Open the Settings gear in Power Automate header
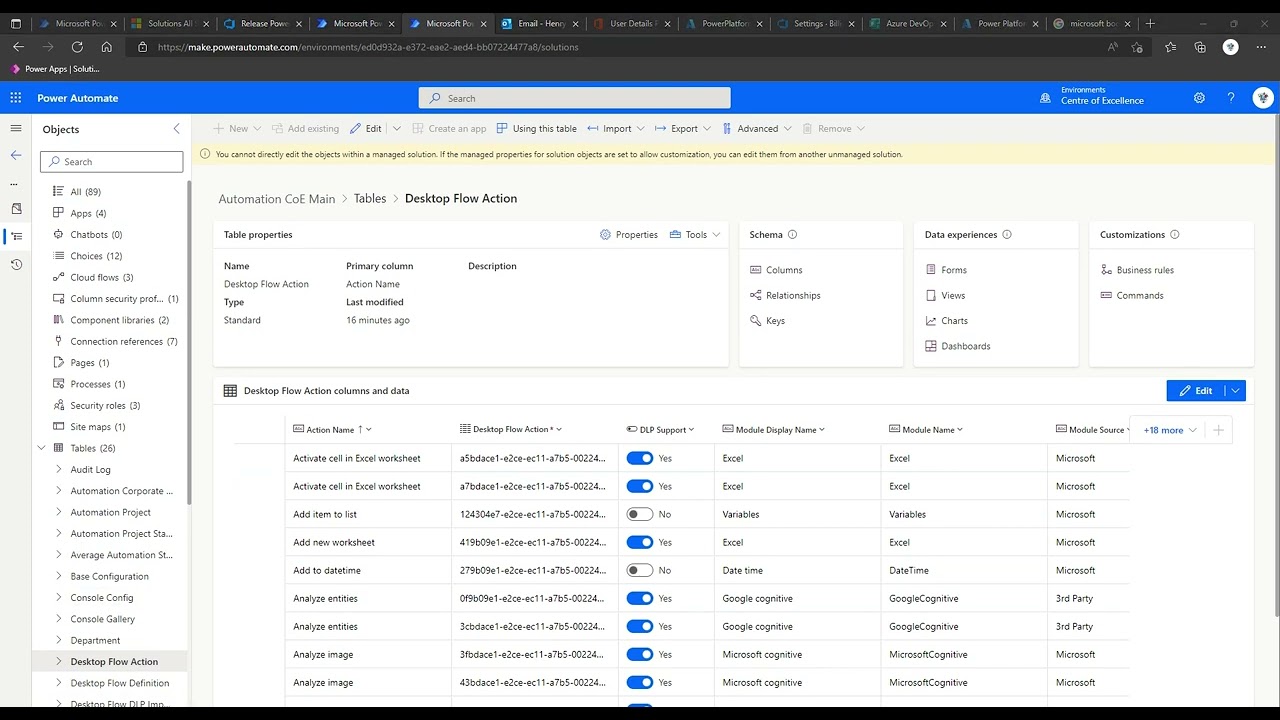The image size is (1280, 720). (x=1199, y=98)
